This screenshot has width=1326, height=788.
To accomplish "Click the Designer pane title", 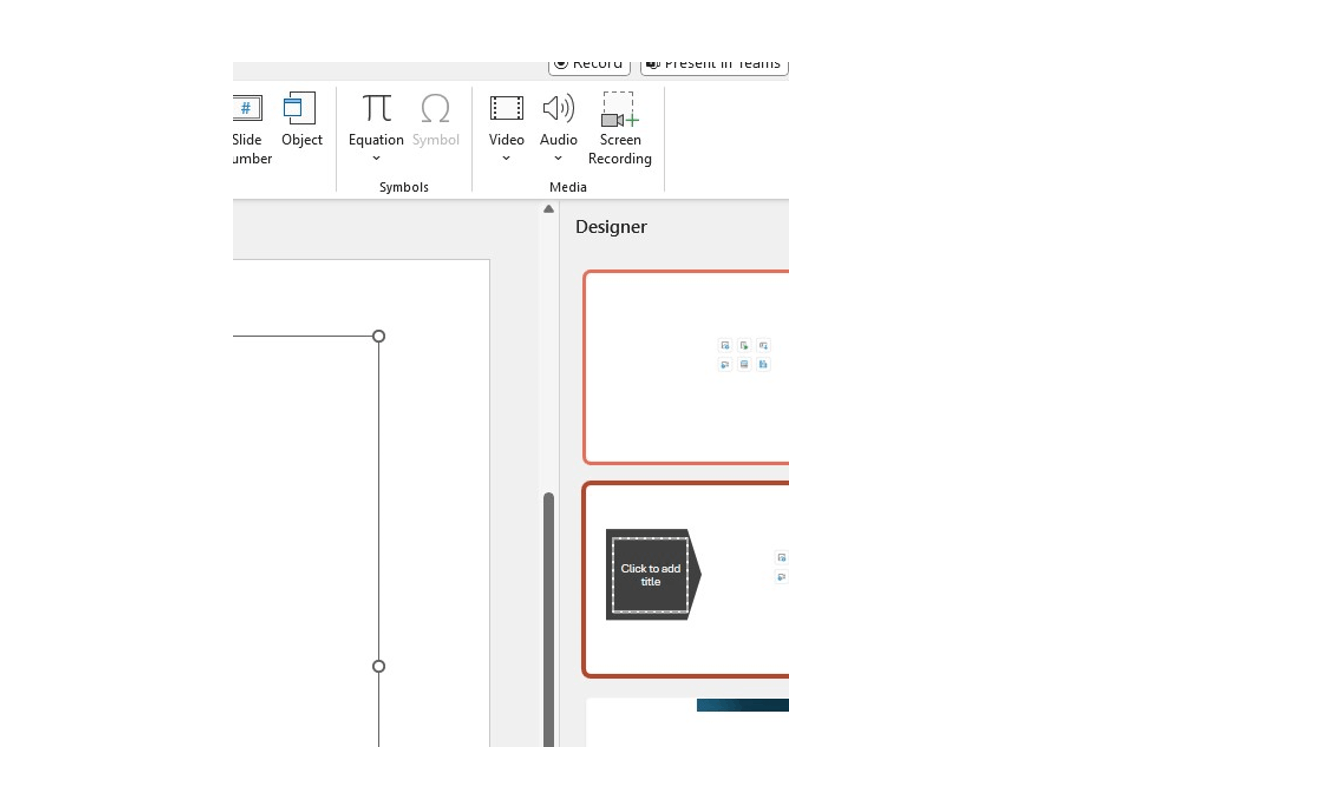I will pos(611,227).
